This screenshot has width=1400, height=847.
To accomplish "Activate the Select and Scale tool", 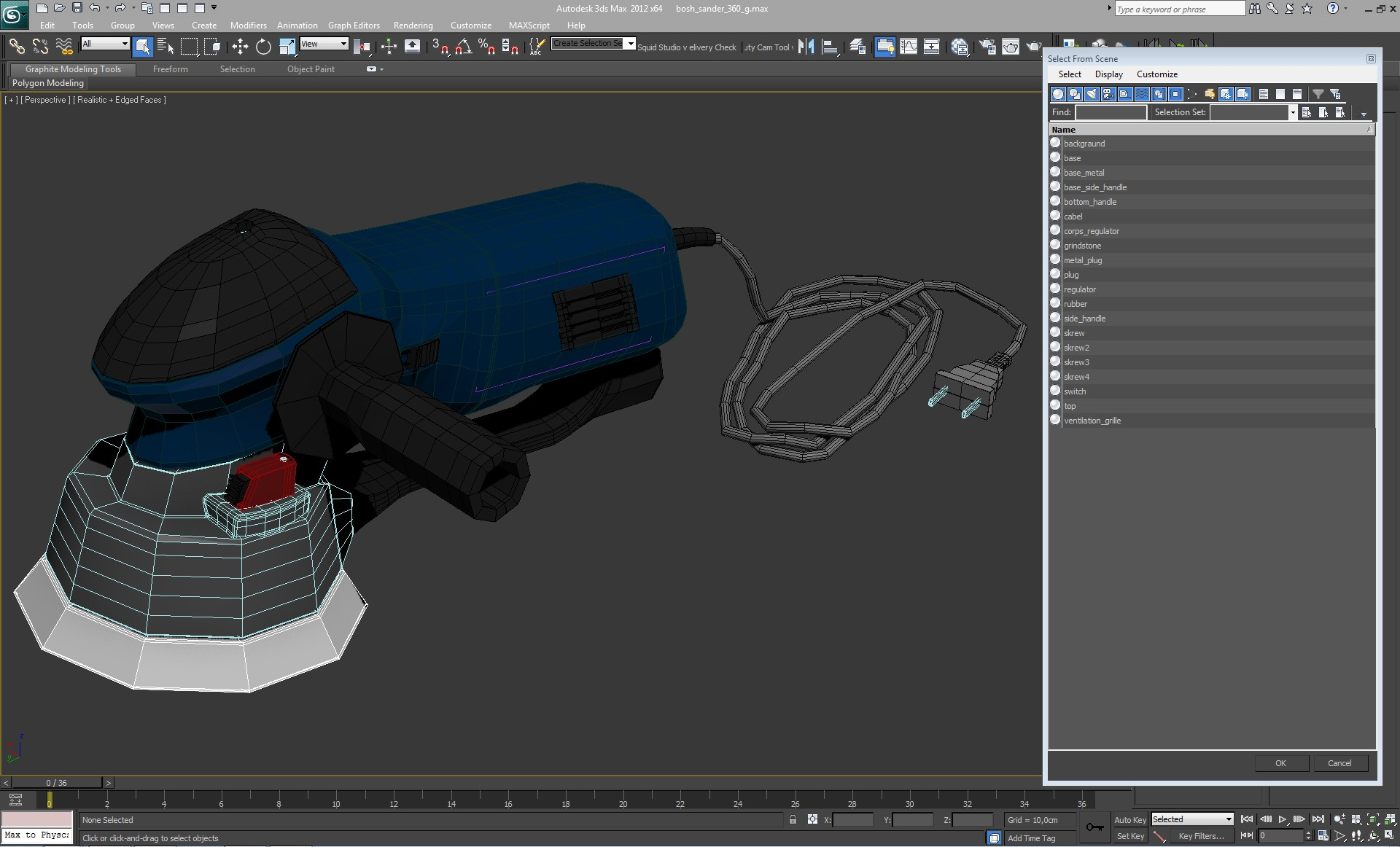I will [287, 47].
